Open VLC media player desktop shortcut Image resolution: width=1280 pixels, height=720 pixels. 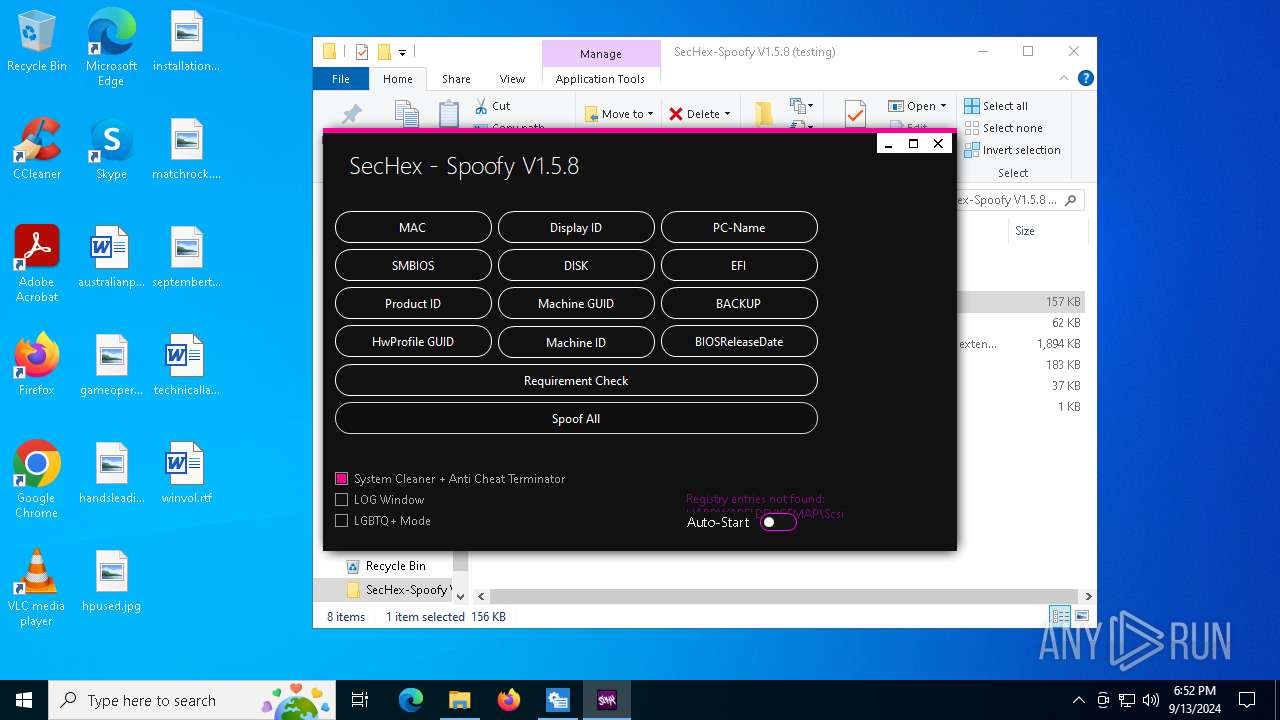37,588
